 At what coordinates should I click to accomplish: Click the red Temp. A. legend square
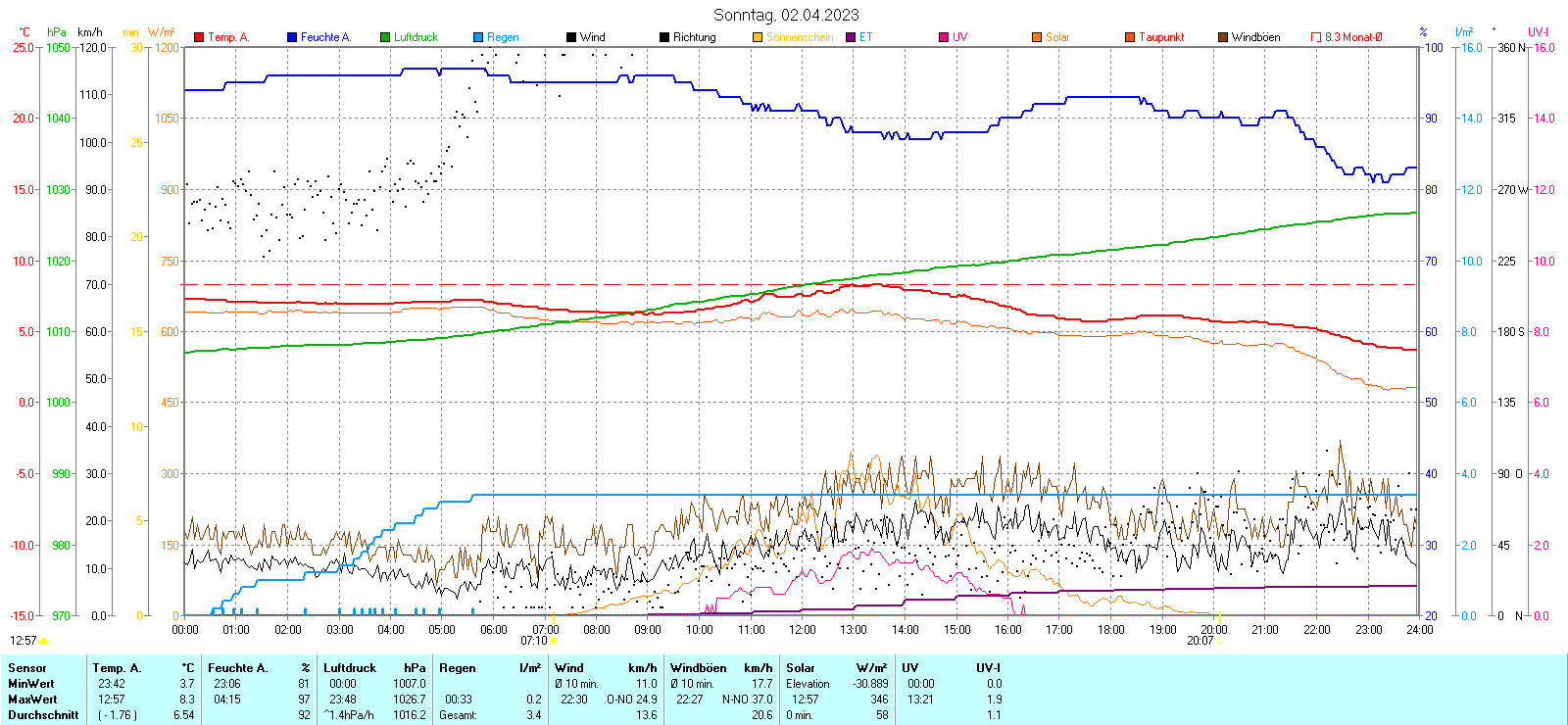coord(199,37)
